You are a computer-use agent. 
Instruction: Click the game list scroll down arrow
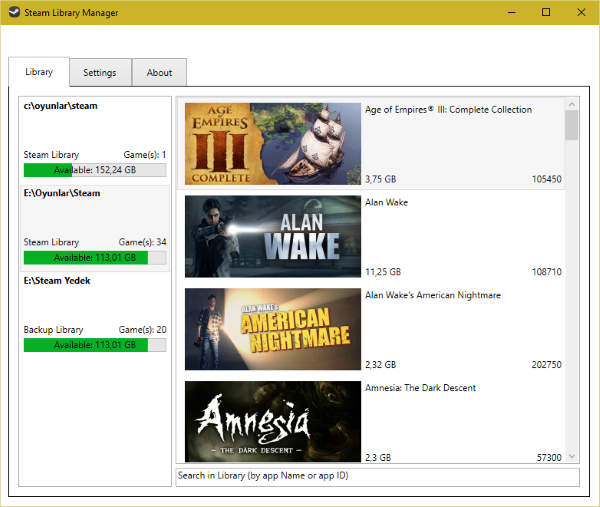pos(572,456)
